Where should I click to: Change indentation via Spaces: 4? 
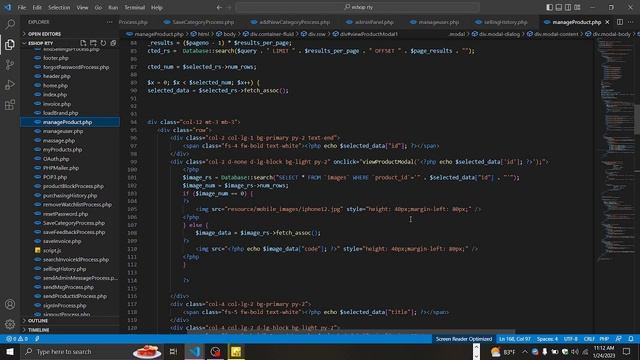[x=547, y=339]
